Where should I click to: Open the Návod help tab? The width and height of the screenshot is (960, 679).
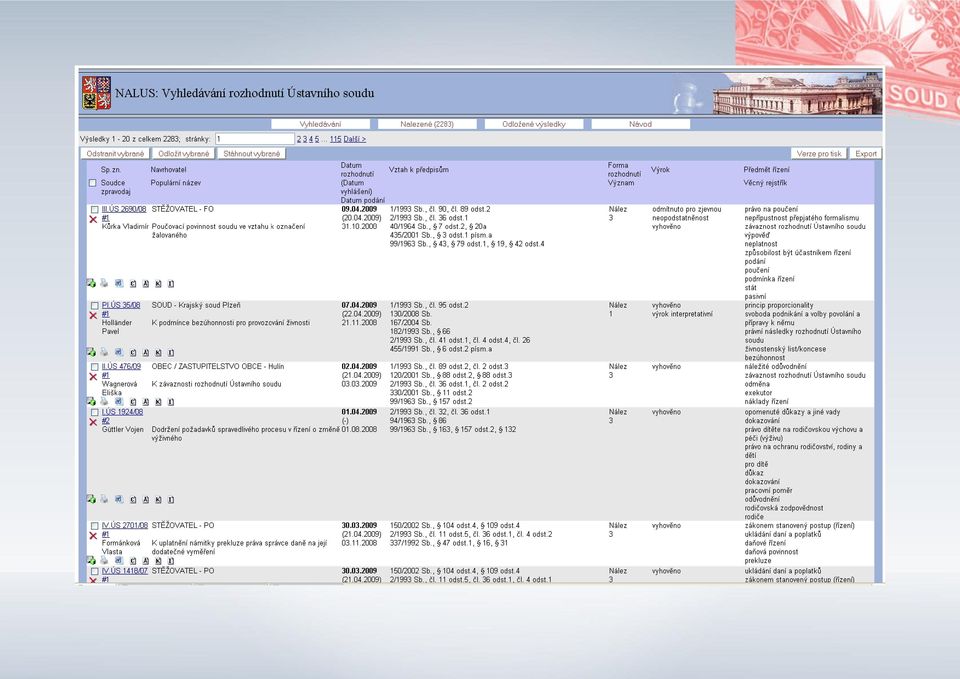[640, 124]
